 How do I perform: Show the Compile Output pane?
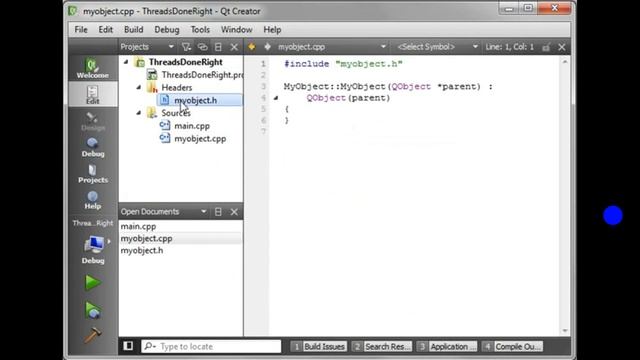(x=512, y=347)
